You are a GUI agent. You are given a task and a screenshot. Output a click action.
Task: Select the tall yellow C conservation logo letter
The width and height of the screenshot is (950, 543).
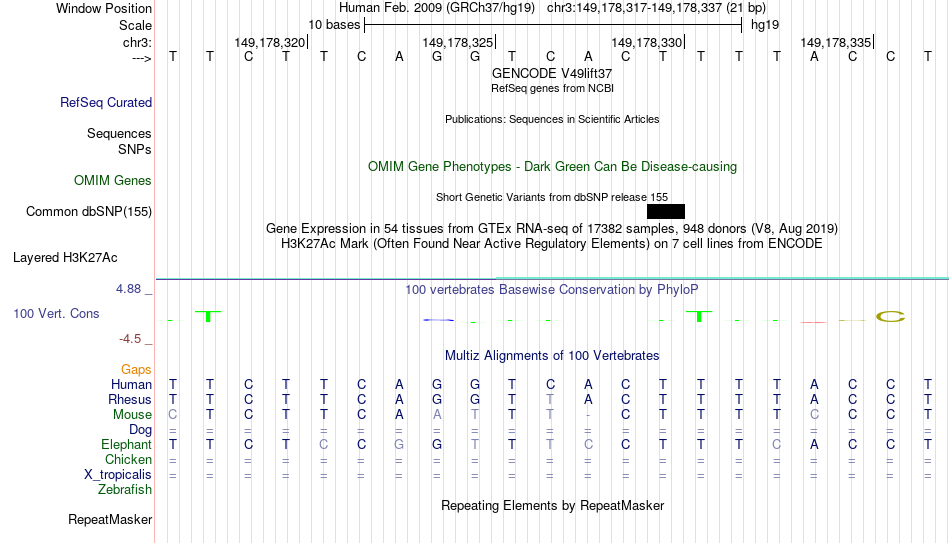pos(890,316)
